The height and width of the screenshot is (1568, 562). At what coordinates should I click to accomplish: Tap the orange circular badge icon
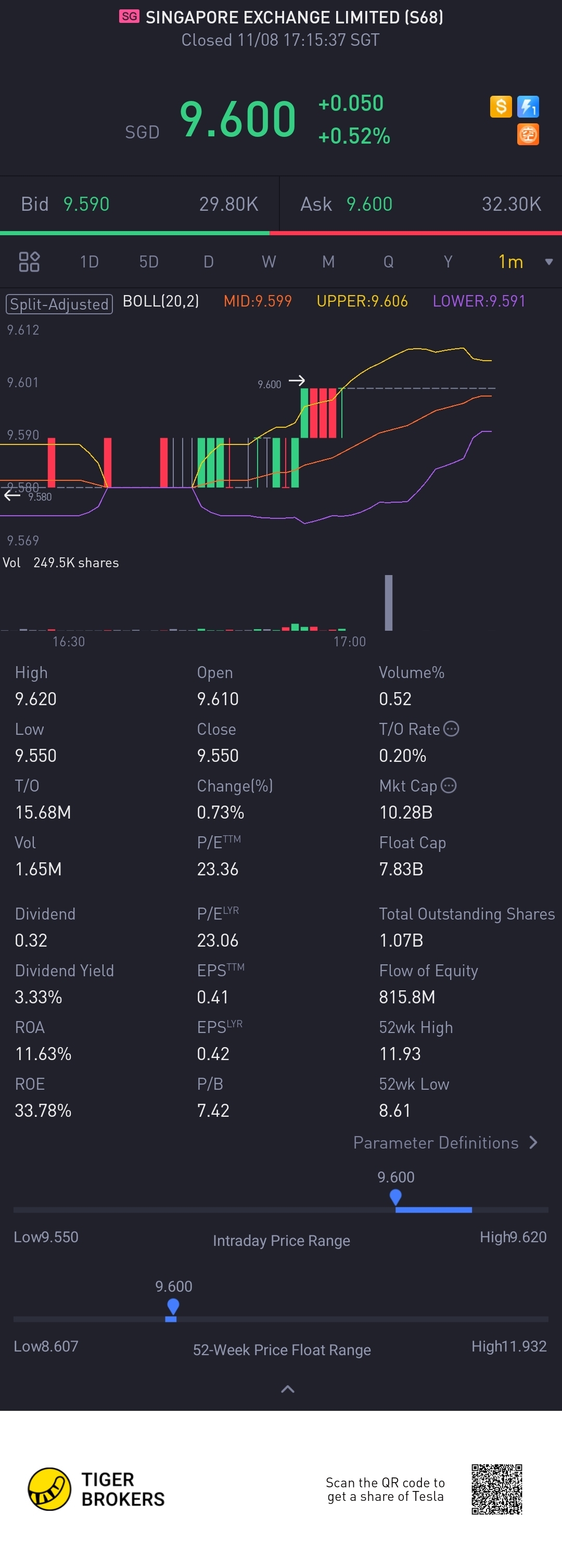(x=527, y=134)
